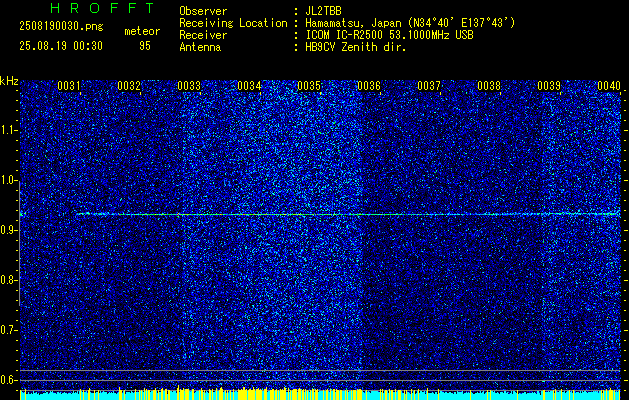Select filename 2508190030.png

(x=61, y=27)
